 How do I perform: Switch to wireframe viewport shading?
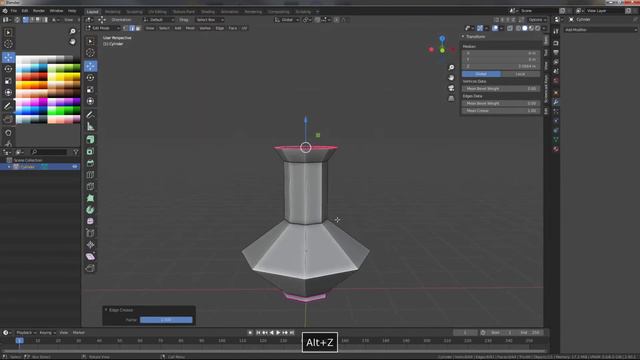(x=518, y=28)
